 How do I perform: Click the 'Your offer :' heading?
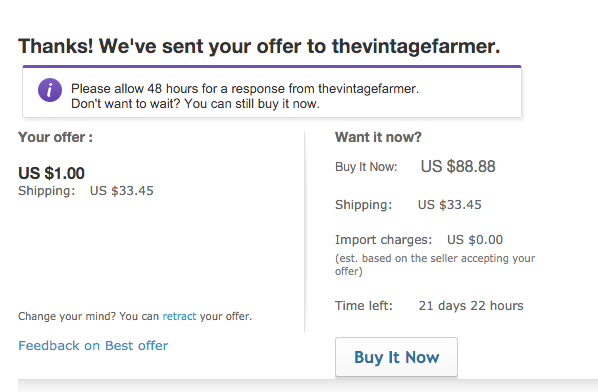coord(55,137)
